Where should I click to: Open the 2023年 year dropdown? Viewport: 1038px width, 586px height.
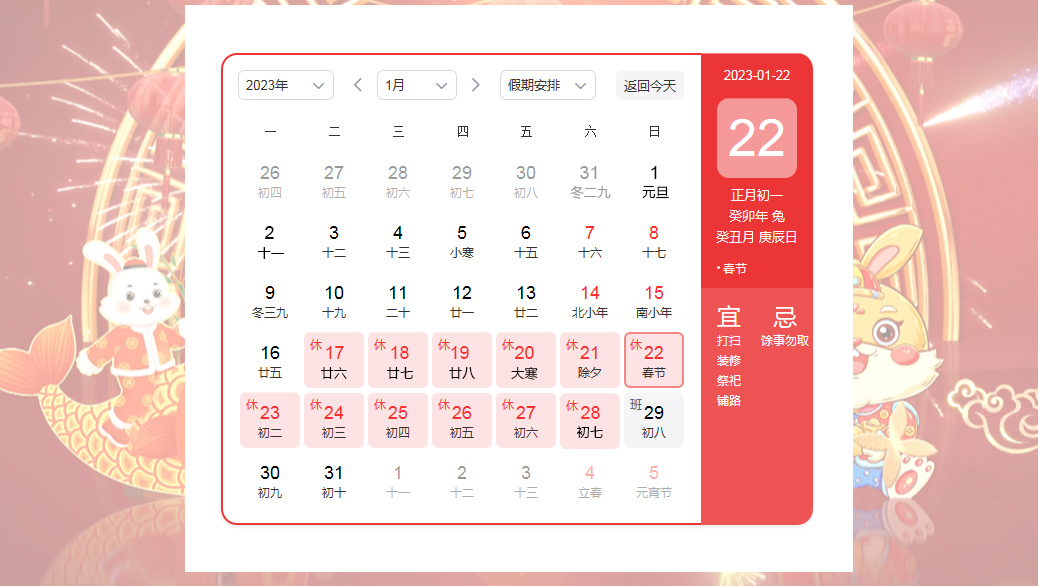[285, 86]
